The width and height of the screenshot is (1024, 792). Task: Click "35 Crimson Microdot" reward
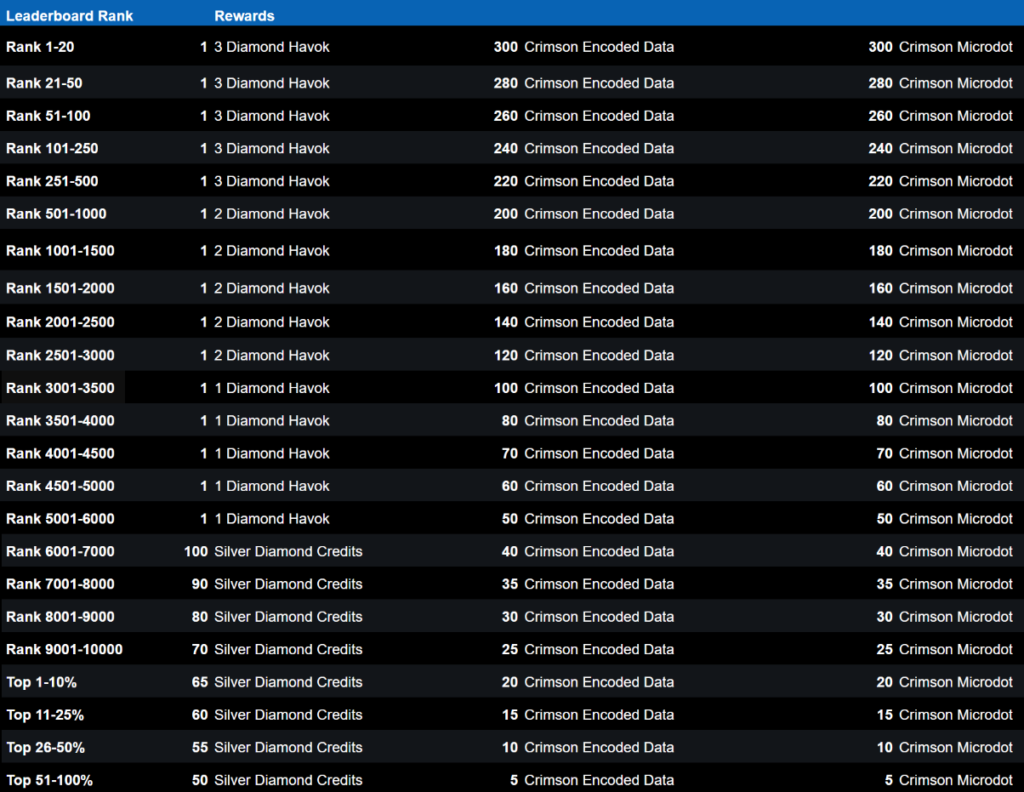[x=944, y=584]
